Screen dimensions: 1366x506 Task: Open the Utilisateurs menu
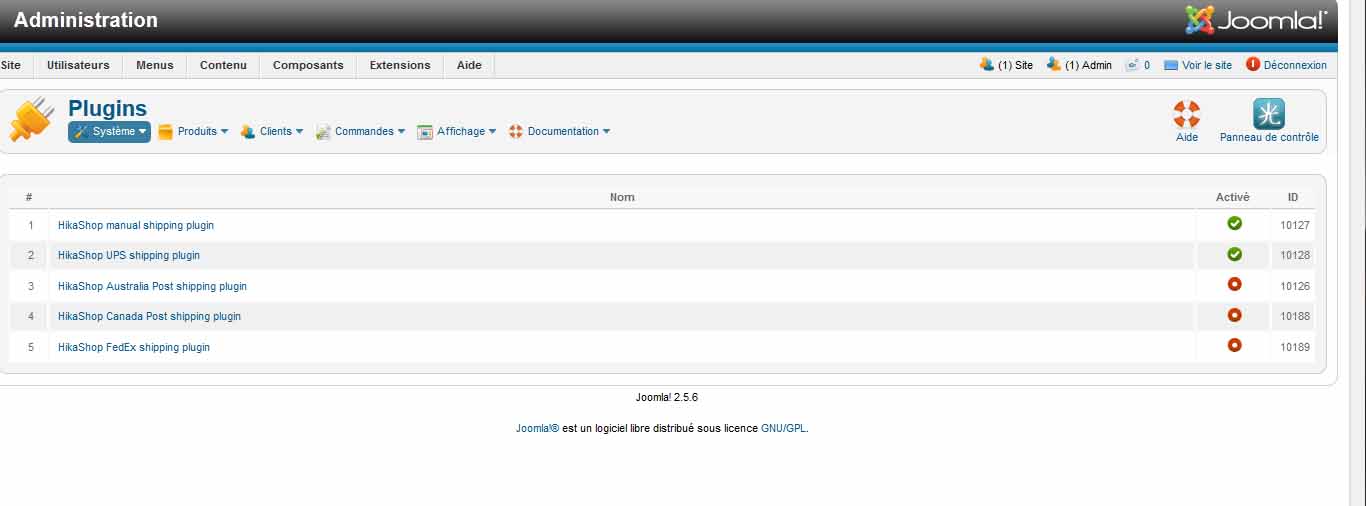click(78, 65)
